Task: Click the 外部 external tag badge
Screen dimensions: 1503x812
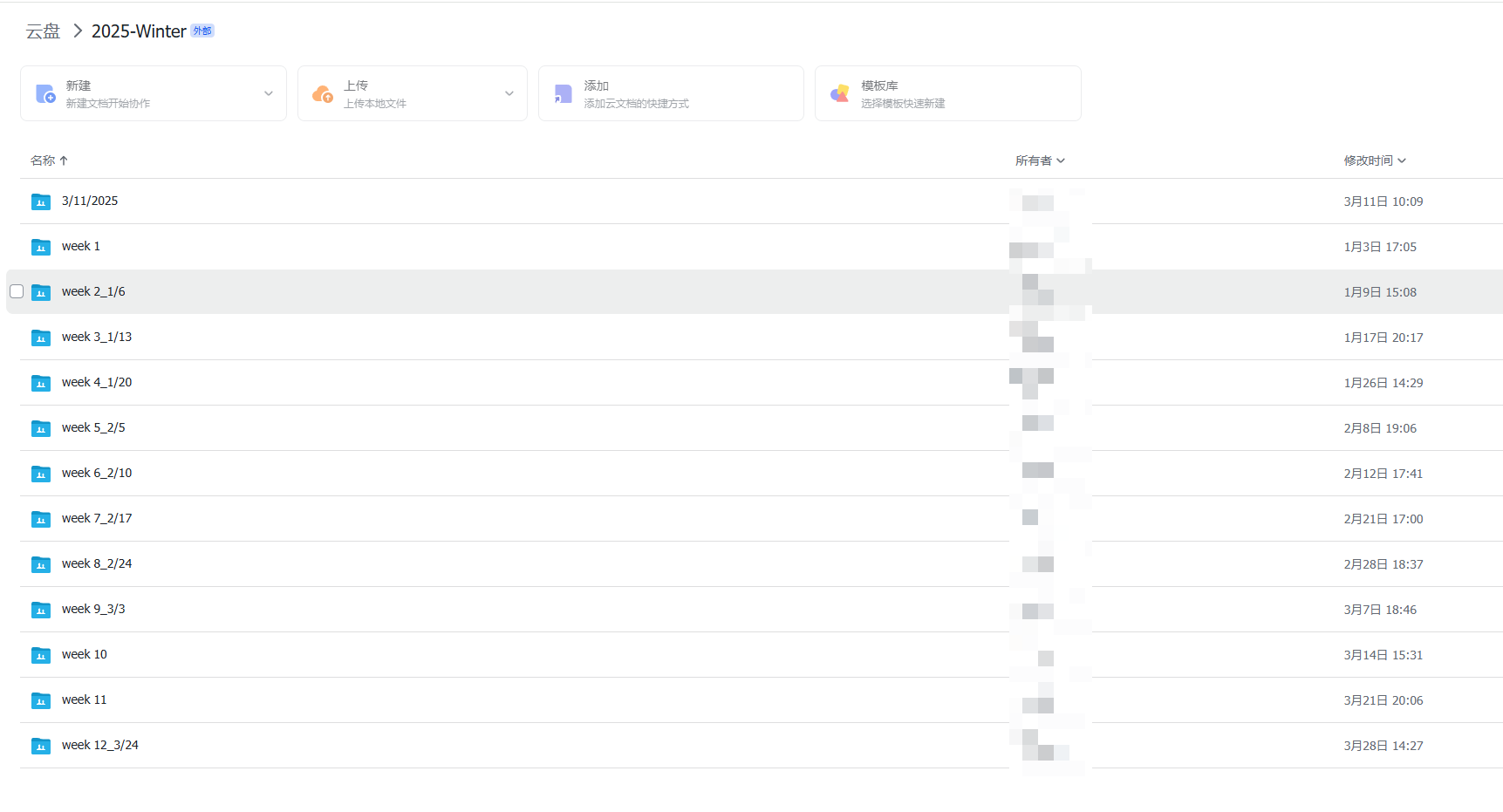Action: point(202,31)
